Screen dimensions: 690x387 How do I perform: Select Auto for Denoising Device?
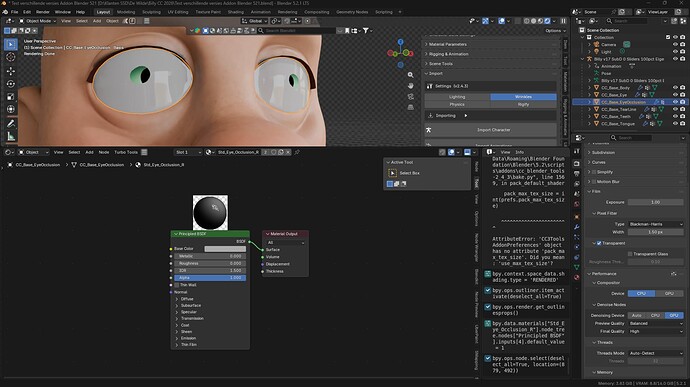(637, 315)
